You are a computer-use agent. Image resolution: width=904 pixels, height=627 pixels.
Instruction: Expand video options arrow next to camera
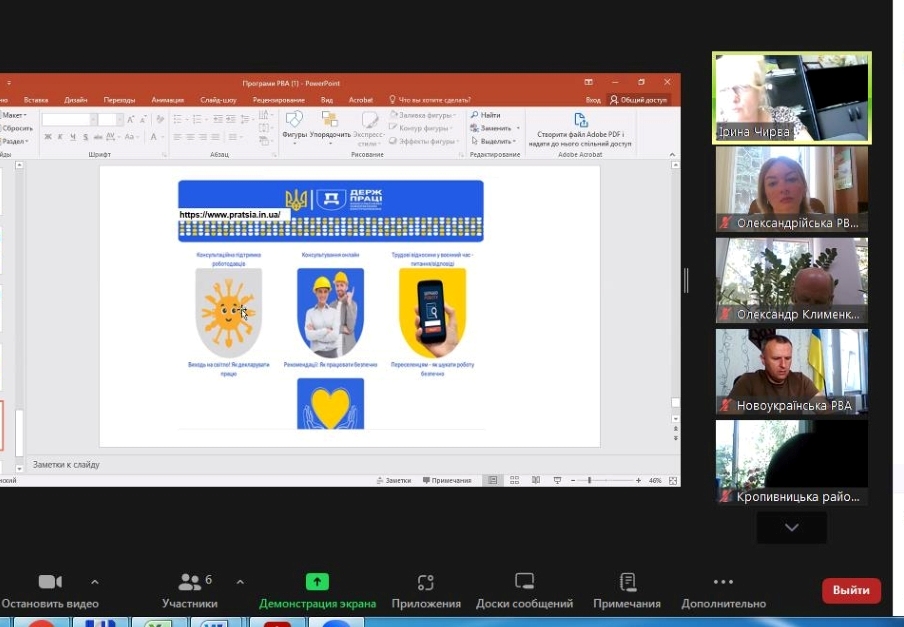pos(95,581)
